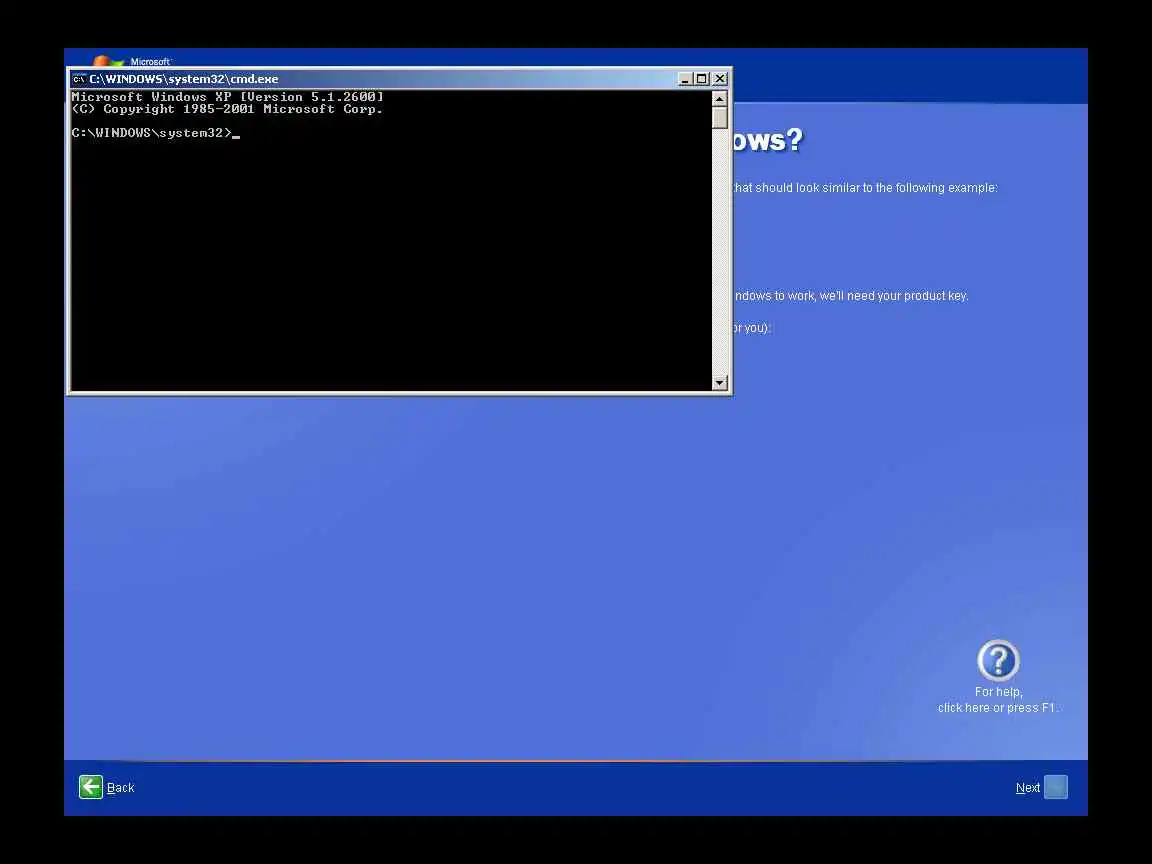
Task: Open help via question mark icon
Action: [998, 660]
